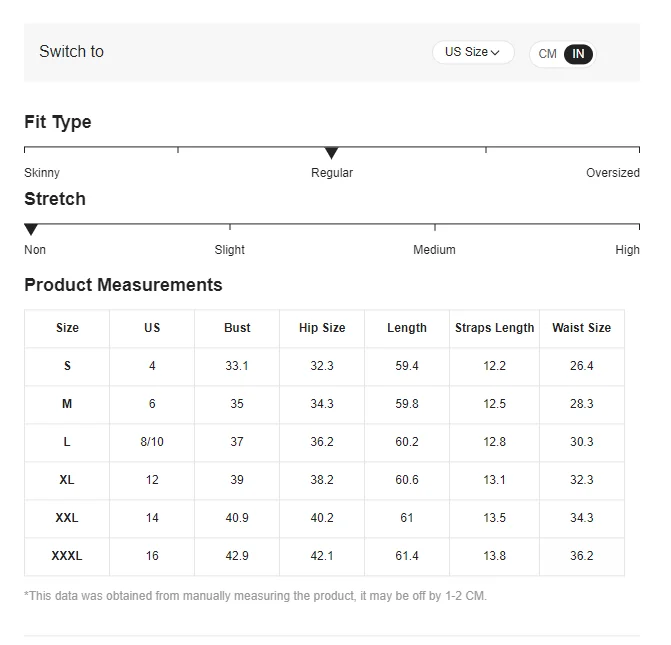
Task: Switch measurement units to CM
Action: tap(547, 54)
